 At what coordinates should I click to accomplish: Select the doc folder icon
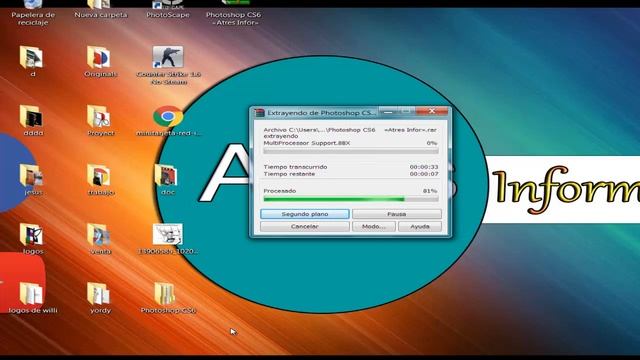point(166,176)
